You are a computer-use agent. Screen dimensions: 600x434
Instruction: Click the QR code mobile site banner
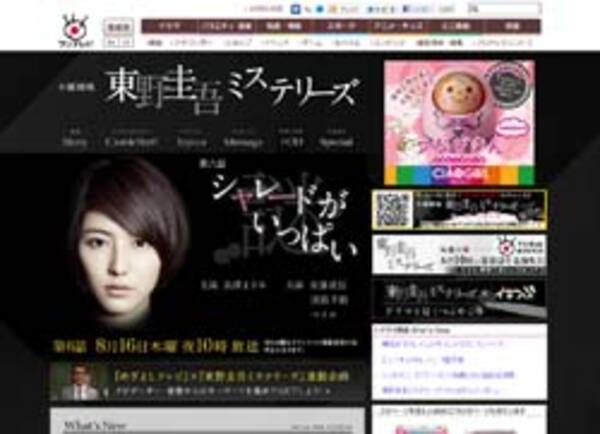tap(459, 210)
